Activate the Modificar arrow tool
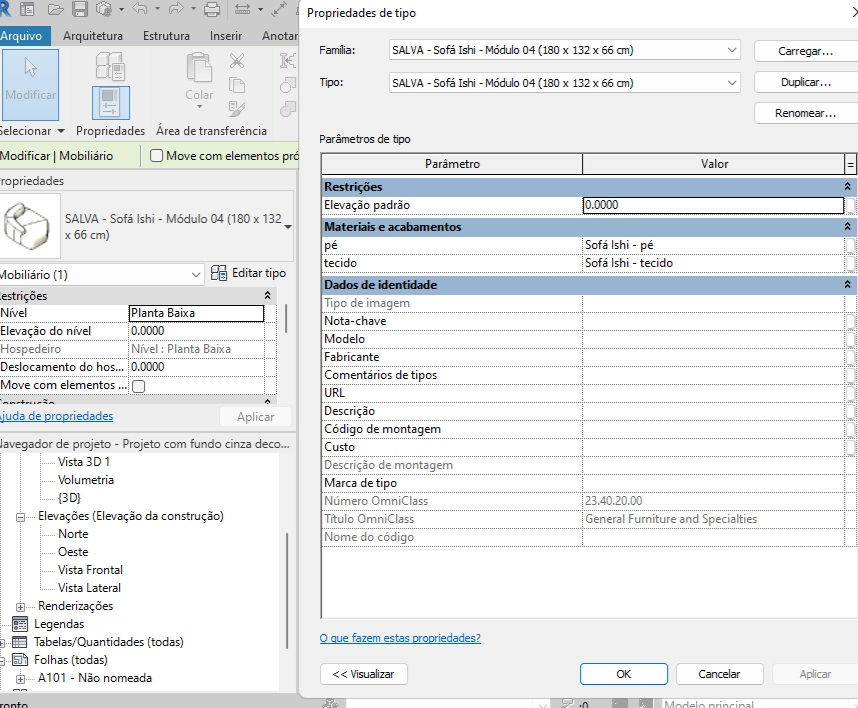 (31, 84)
